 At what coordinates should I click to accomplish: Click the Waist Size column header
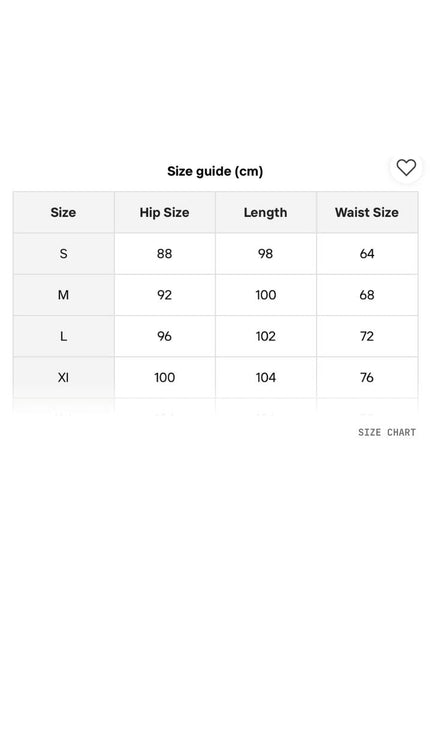click(367, 212)
